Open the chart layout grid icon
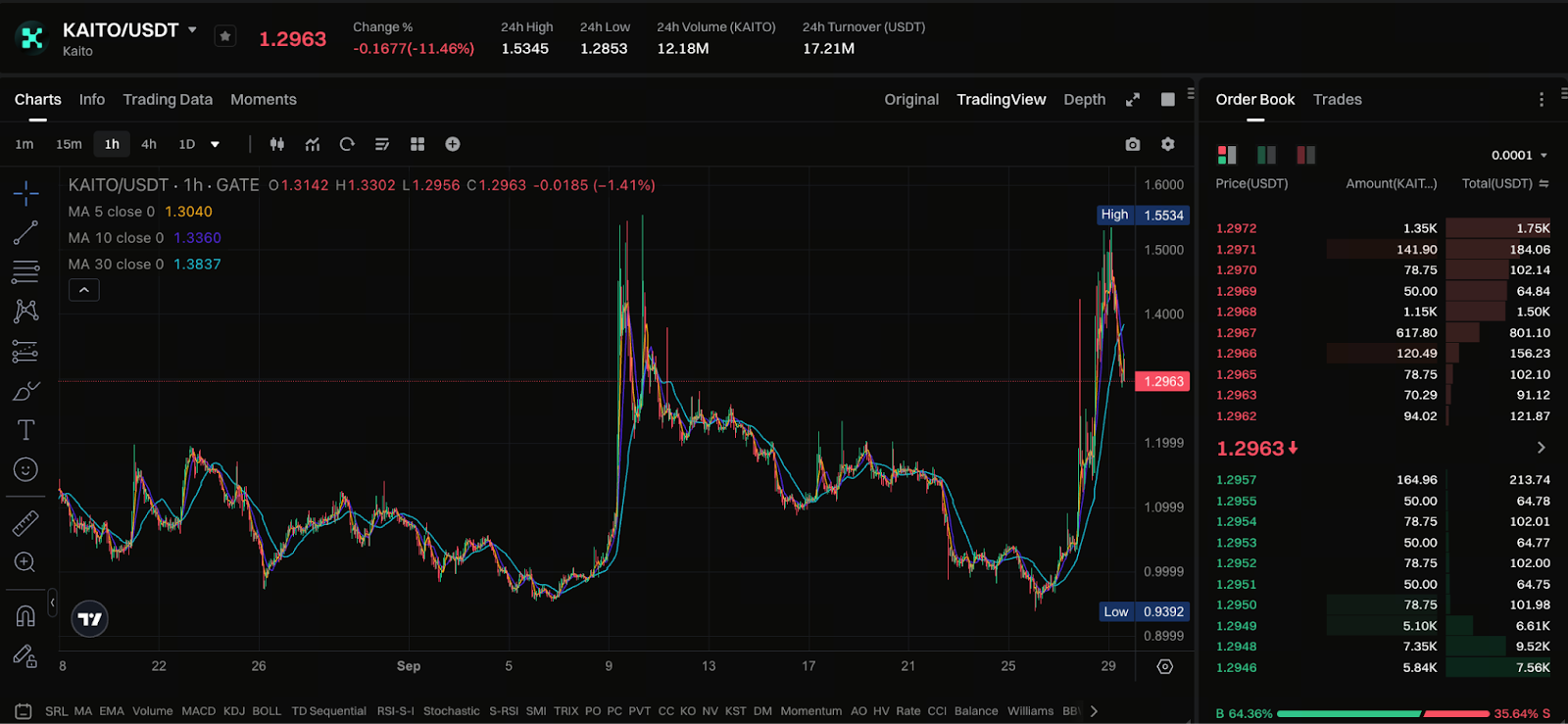This screenshot has width=1568, height=724. [417, 144]
